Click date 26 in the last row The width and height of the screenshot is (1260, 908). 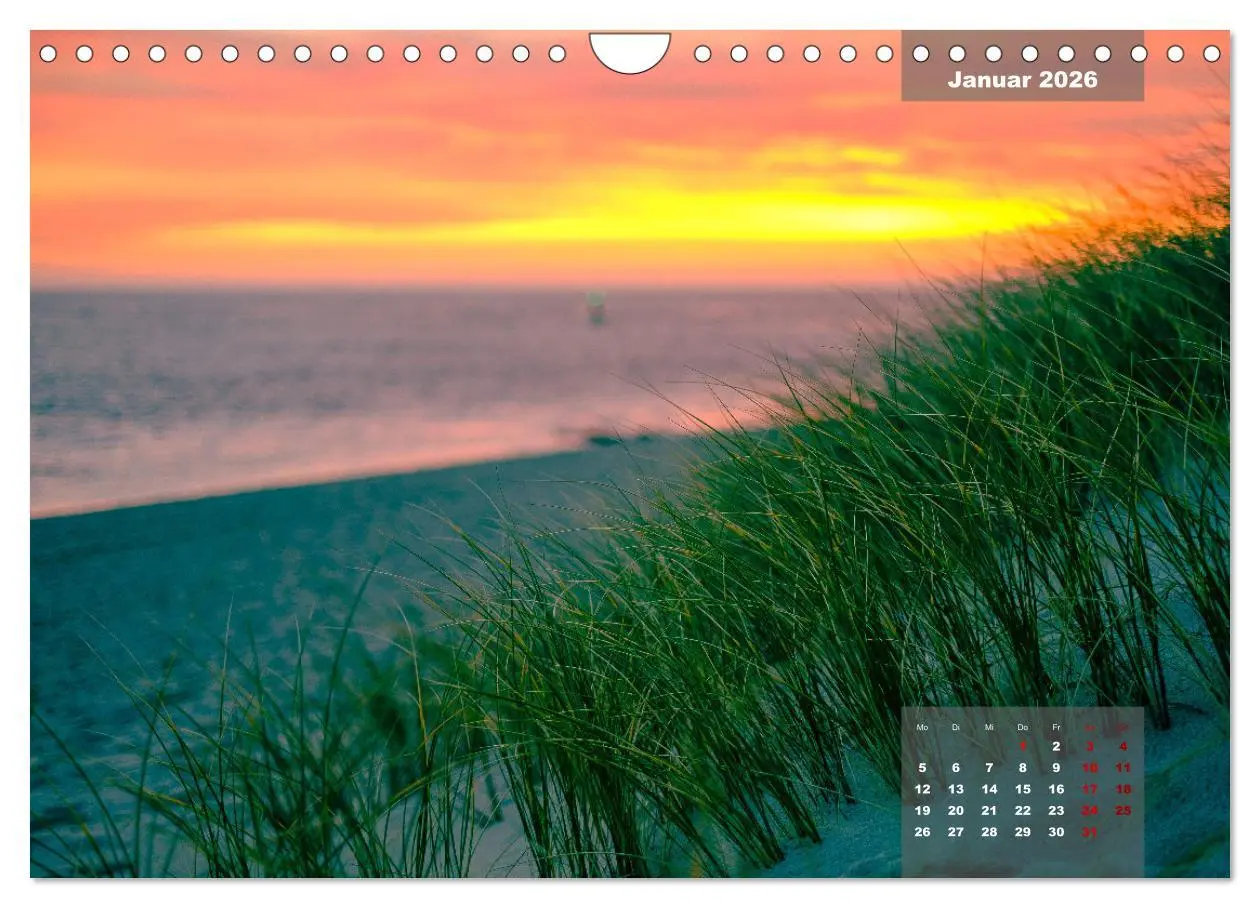[922, 832]
